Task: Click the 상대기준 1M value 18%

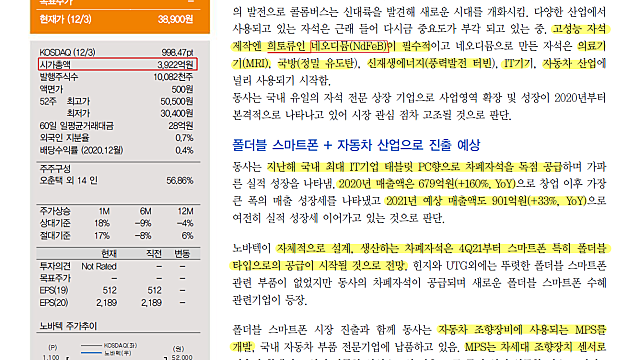Action: (x=102, y=223)
